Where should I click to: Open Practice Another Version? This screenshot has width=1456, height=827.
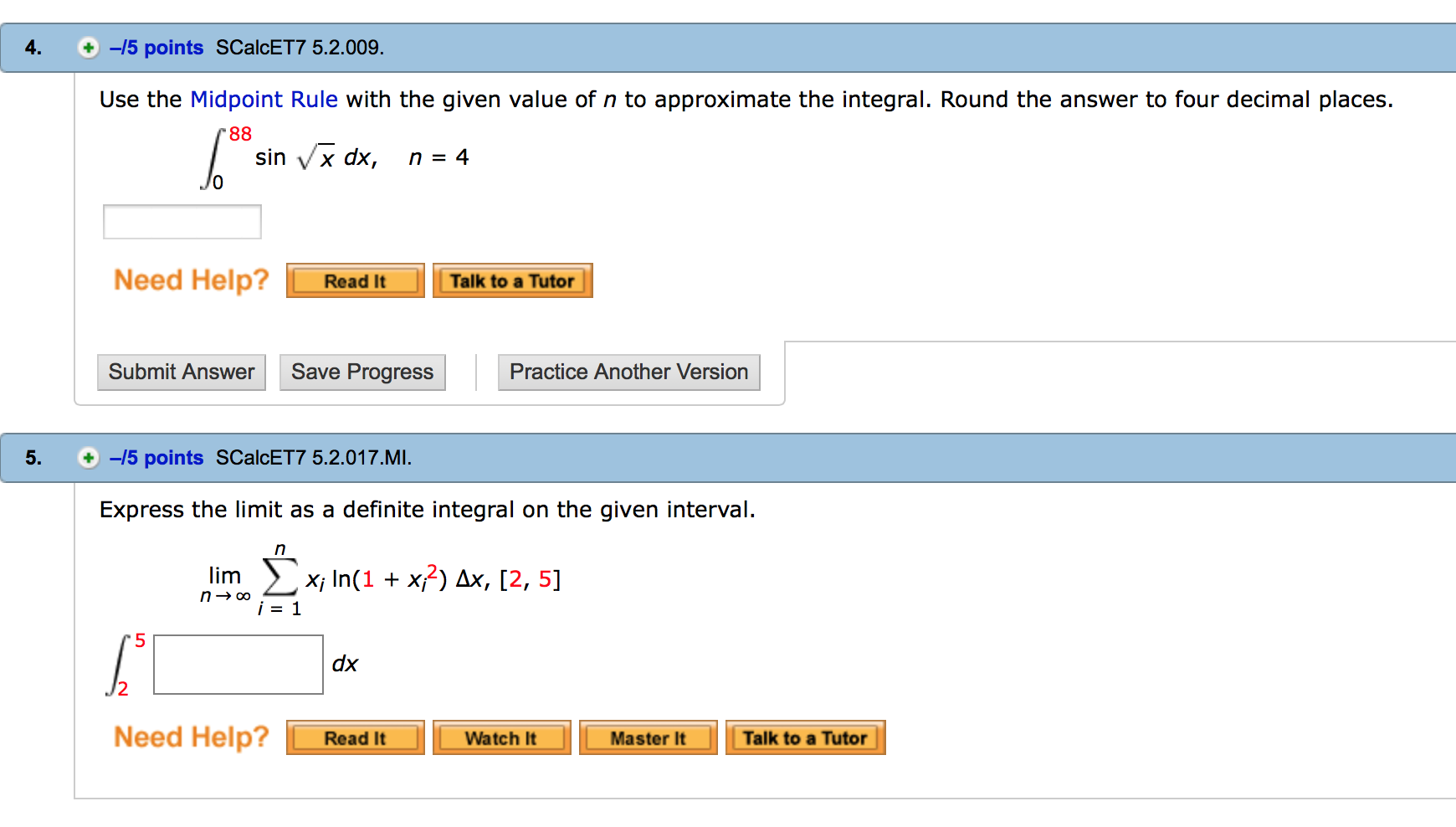628,372
